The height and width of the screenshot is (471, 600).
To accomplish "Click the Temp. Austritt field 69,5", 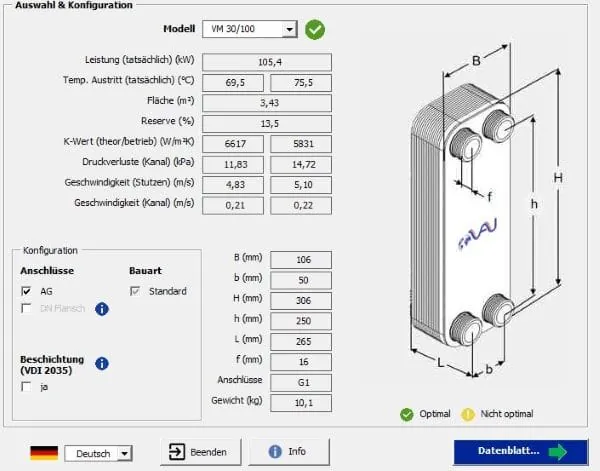I will [233, 83].
